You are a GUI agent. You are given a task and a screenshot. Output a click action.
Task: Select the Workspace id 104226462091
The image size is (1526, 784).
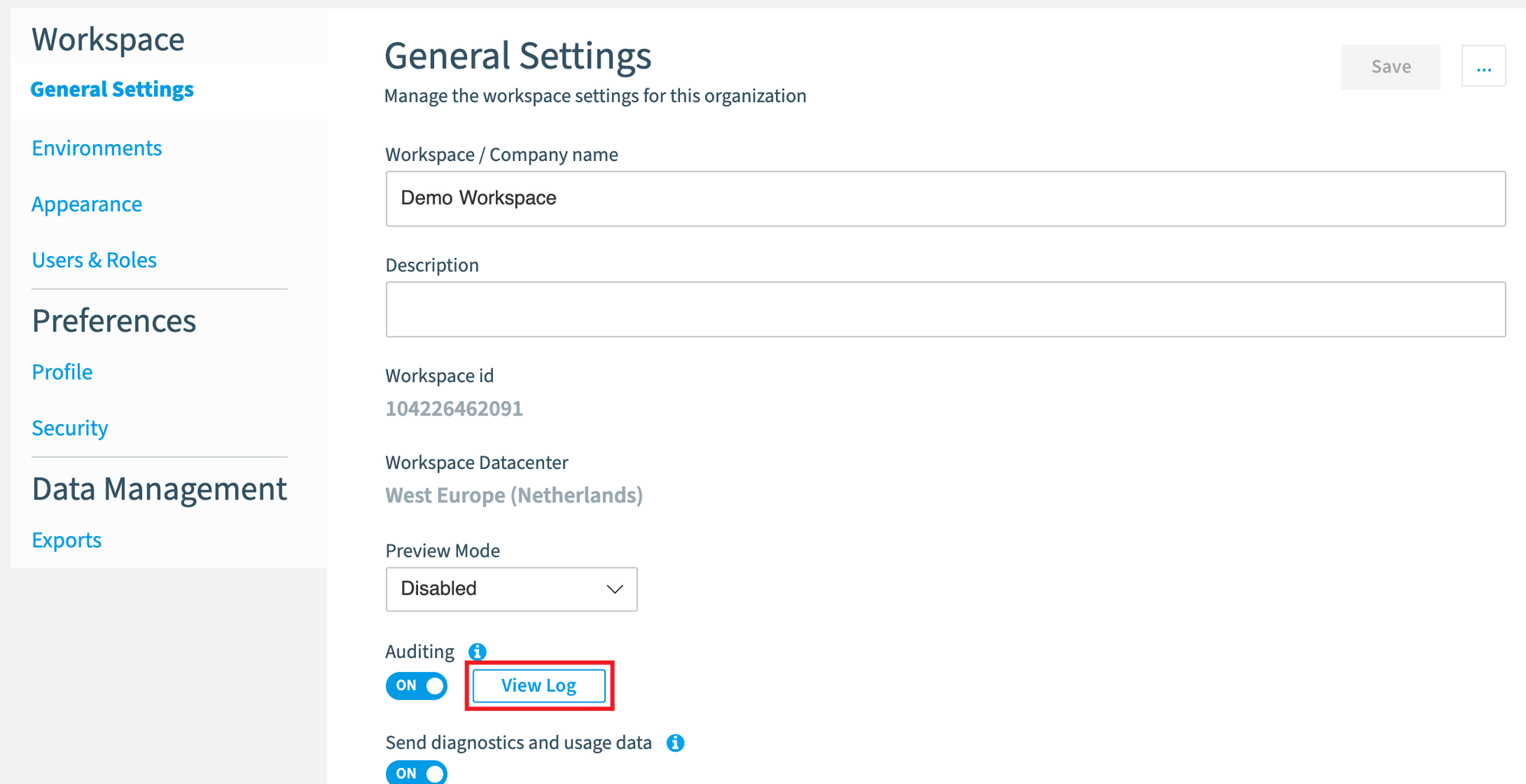coord(454,409)
